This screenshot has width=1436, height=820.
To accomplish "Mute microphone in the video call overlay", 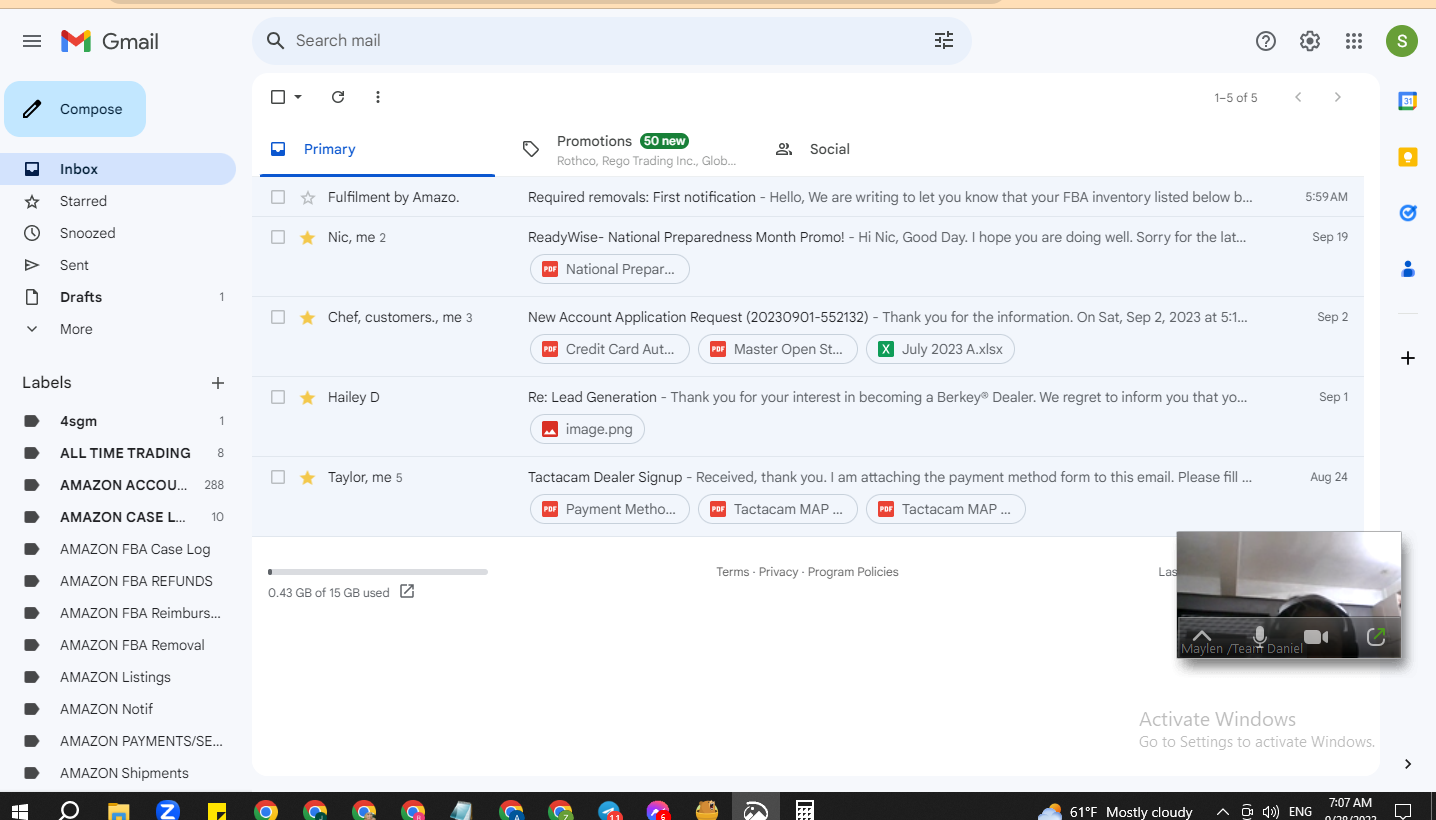I will coord(1260,636).
